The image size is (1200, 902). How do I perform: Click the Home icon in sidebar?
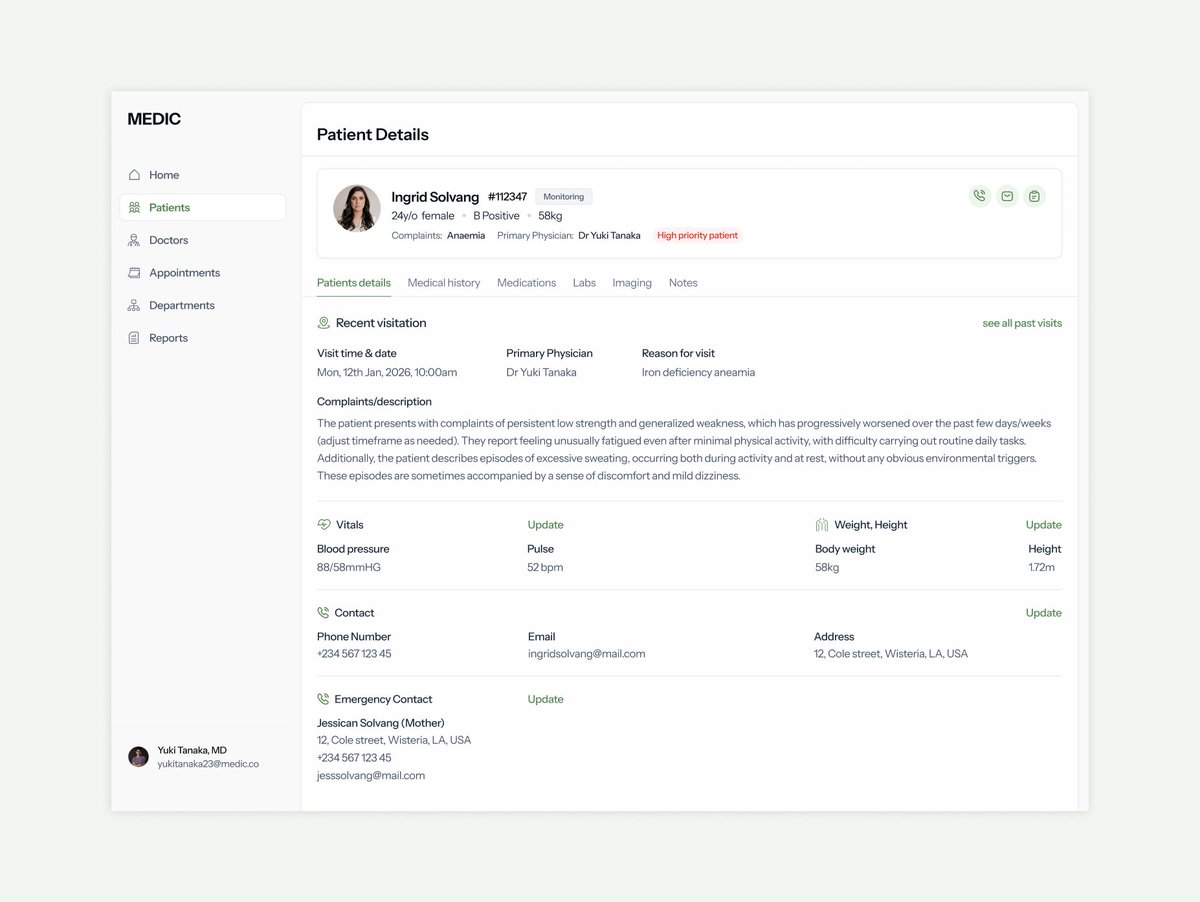tap(134, 175)
